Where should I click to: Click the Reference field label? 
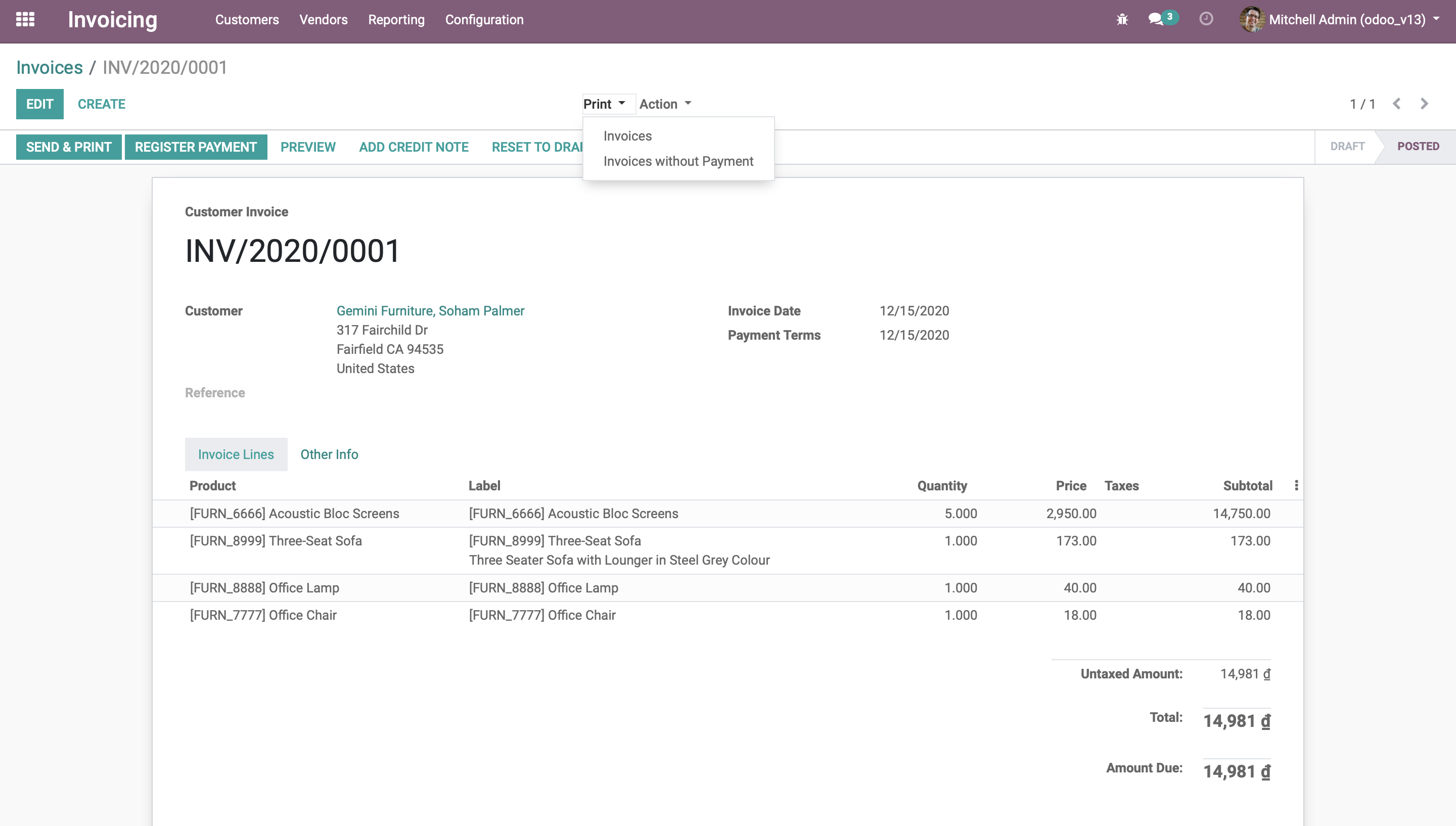click(215, 393)
